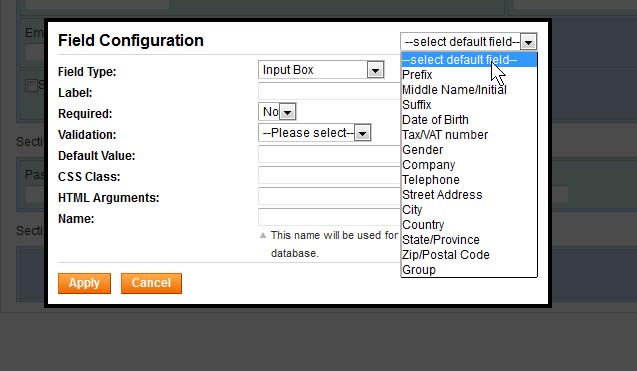Click the Validation label
The height and width of the screenshot is (371, 637).
coord(87,135)
